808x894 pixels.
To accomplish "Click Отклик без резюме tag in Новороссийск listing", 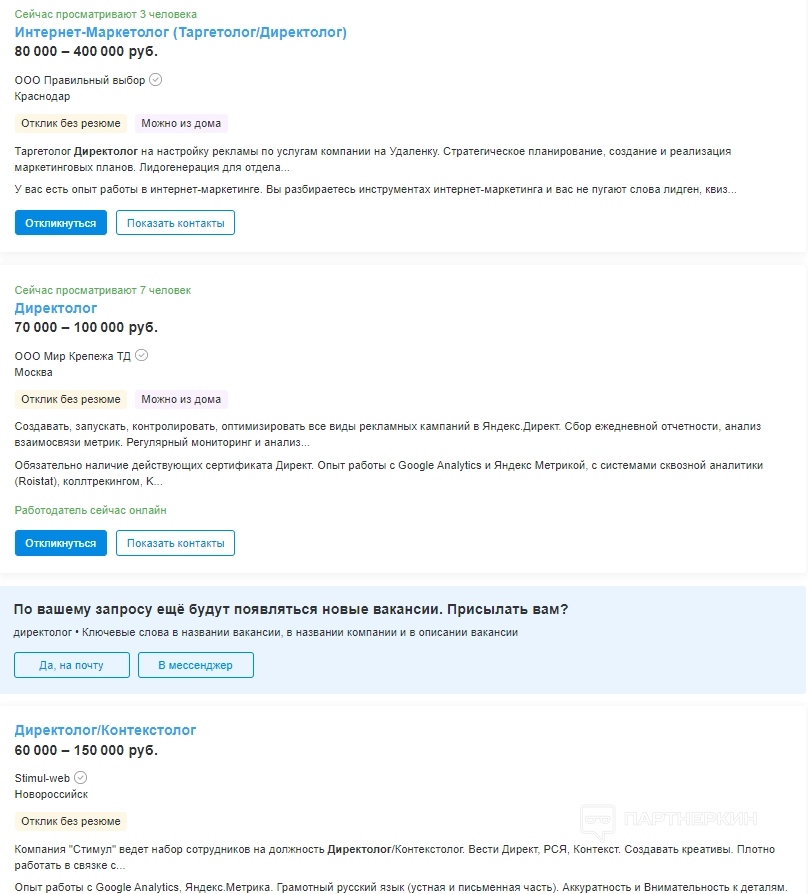I will tap(71, 821).
